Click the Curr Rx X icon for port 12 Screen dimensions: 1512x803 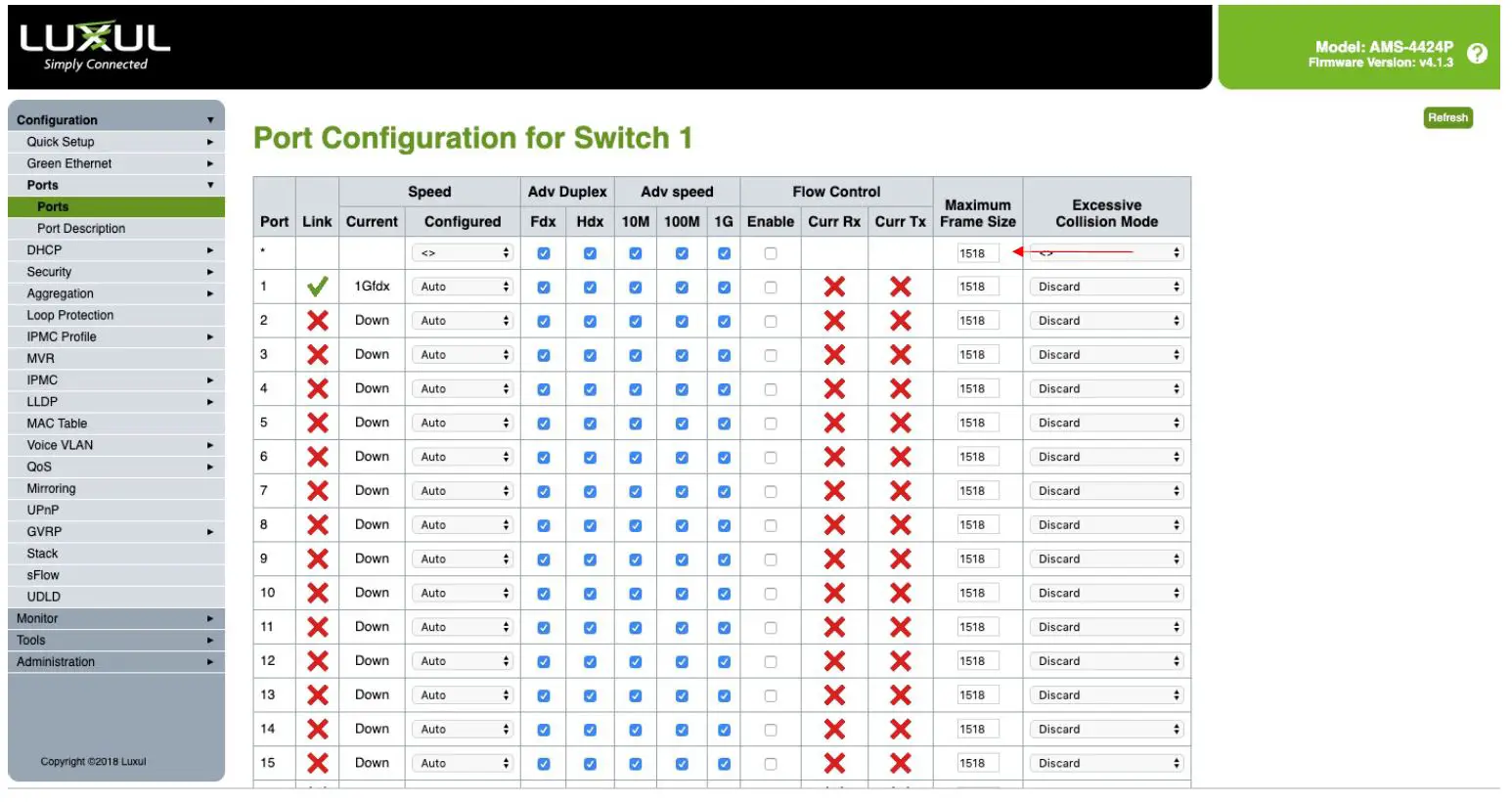[834, 660]
